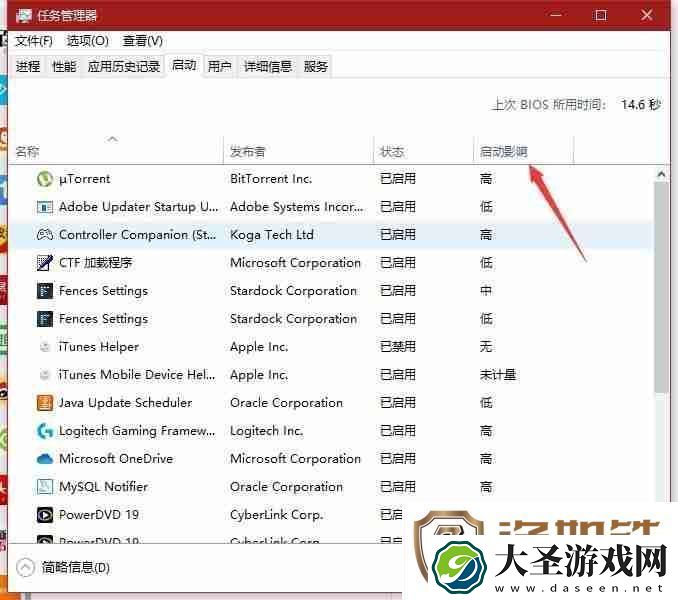
Task: Click CyberLink Corp. in PowerDVD 19 row
Action: click(277, 515)
